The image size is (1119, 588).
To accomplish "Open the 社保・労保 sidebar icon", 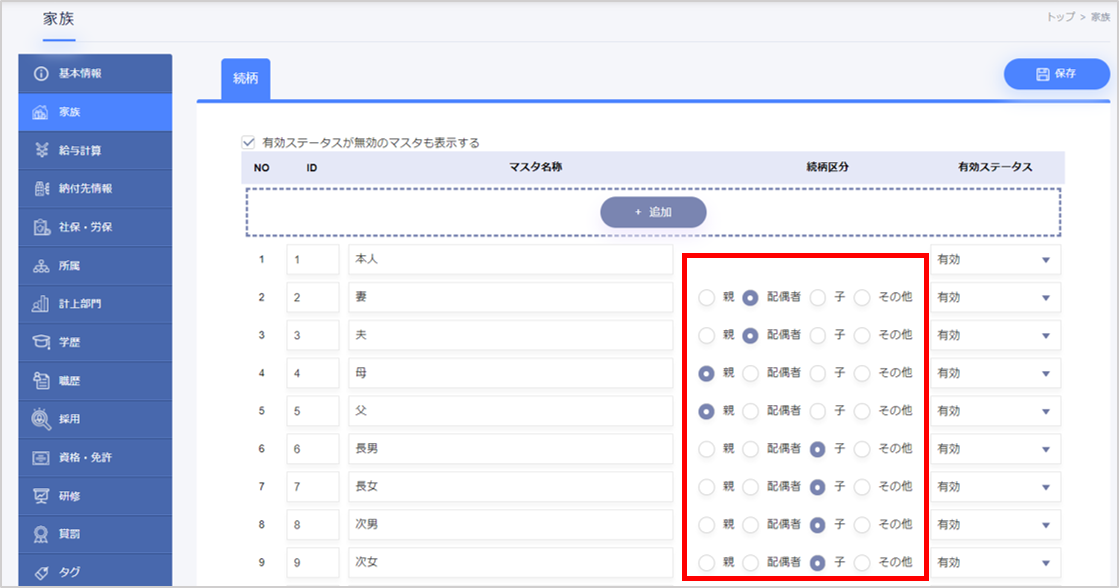I will [42, 227].
